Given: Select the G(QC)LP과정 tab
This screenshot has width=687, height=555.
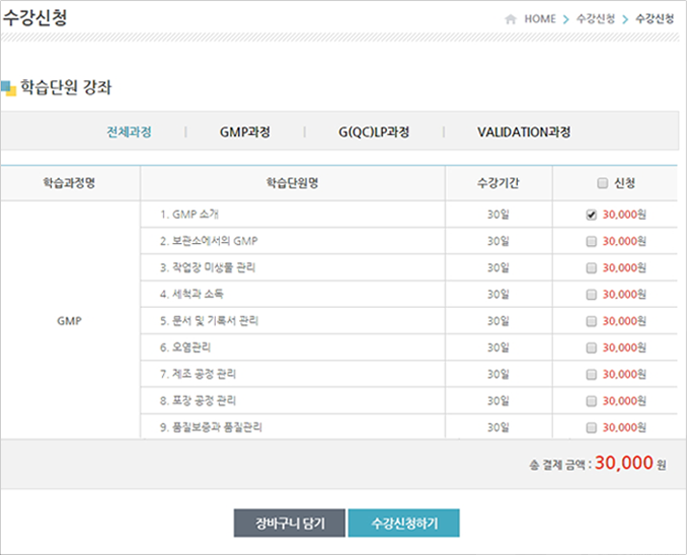Looking at the screenshot, I should coord(374,132).
